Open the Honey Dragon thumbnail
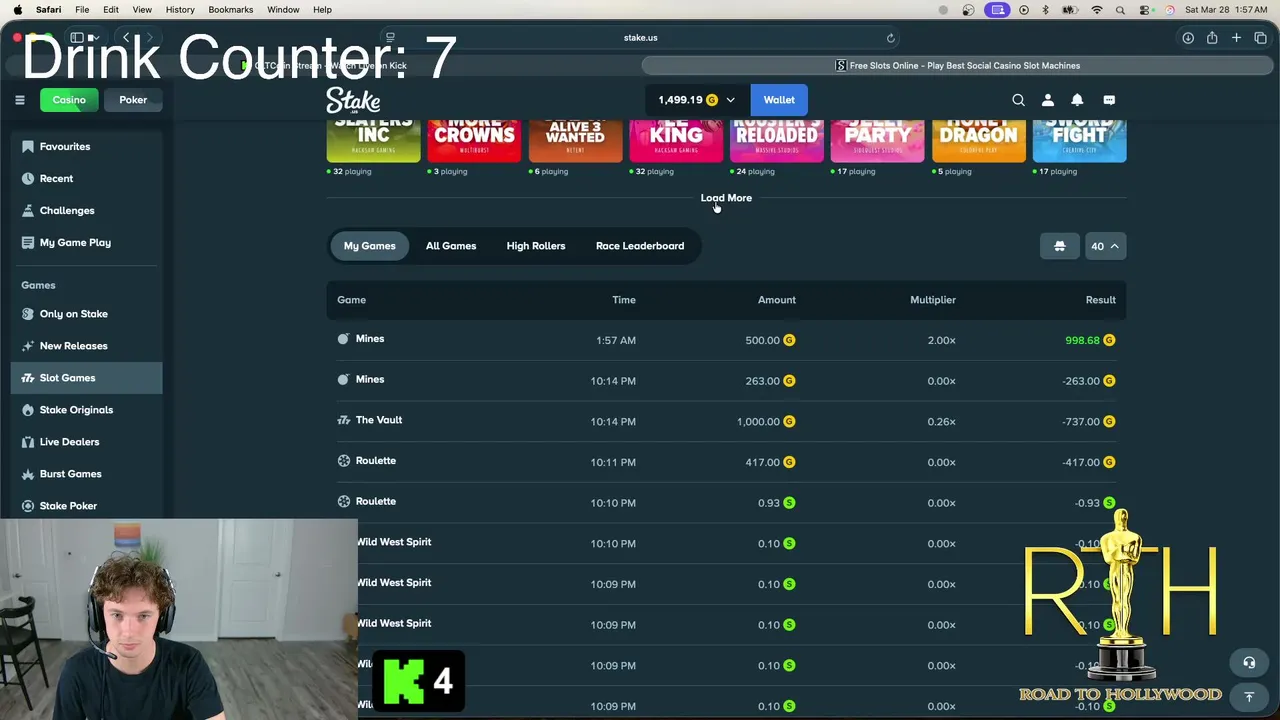Image resolution: width=1280 pixels, height=720 pixels. (x=979, y=140)
